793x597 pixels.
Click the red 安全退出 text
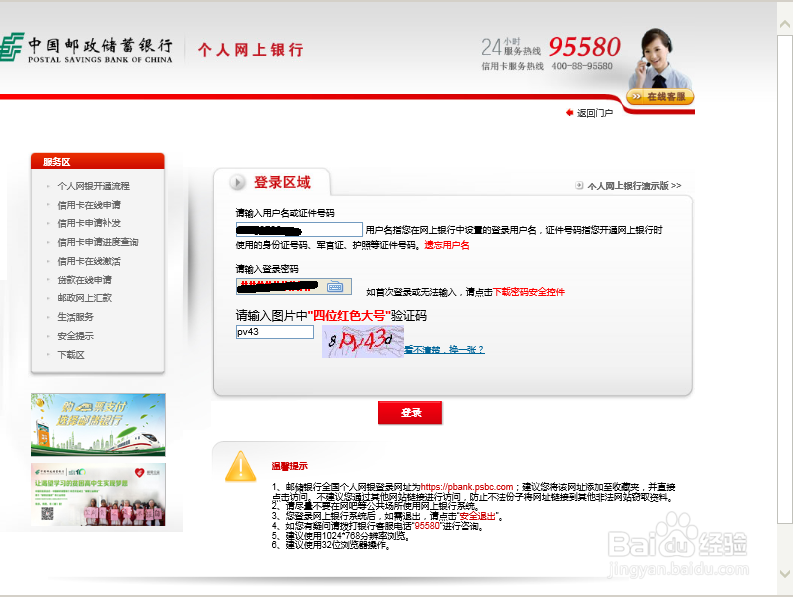[477, 517]
